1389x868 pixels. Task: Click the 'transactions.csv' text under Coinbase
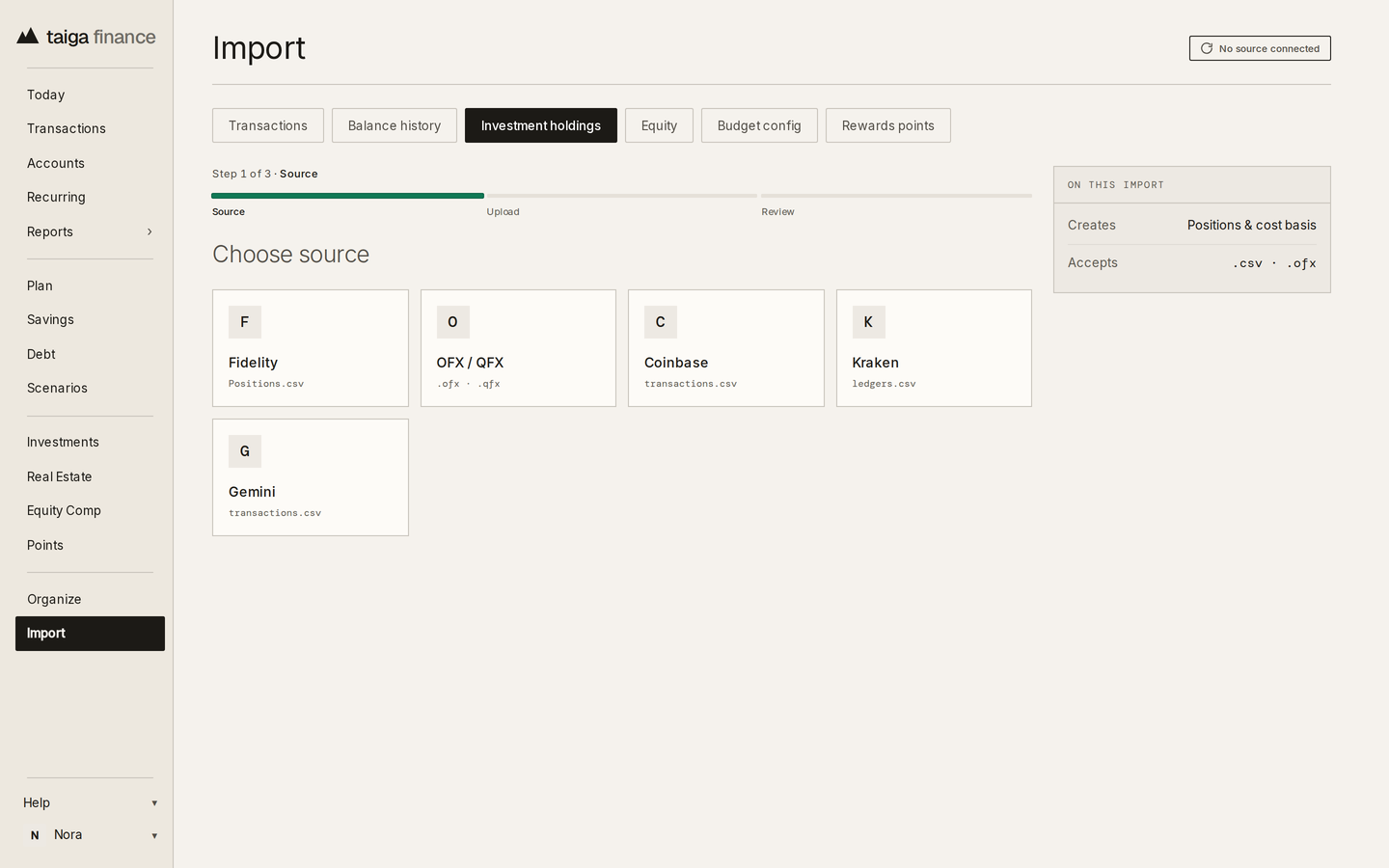[691, 384]
